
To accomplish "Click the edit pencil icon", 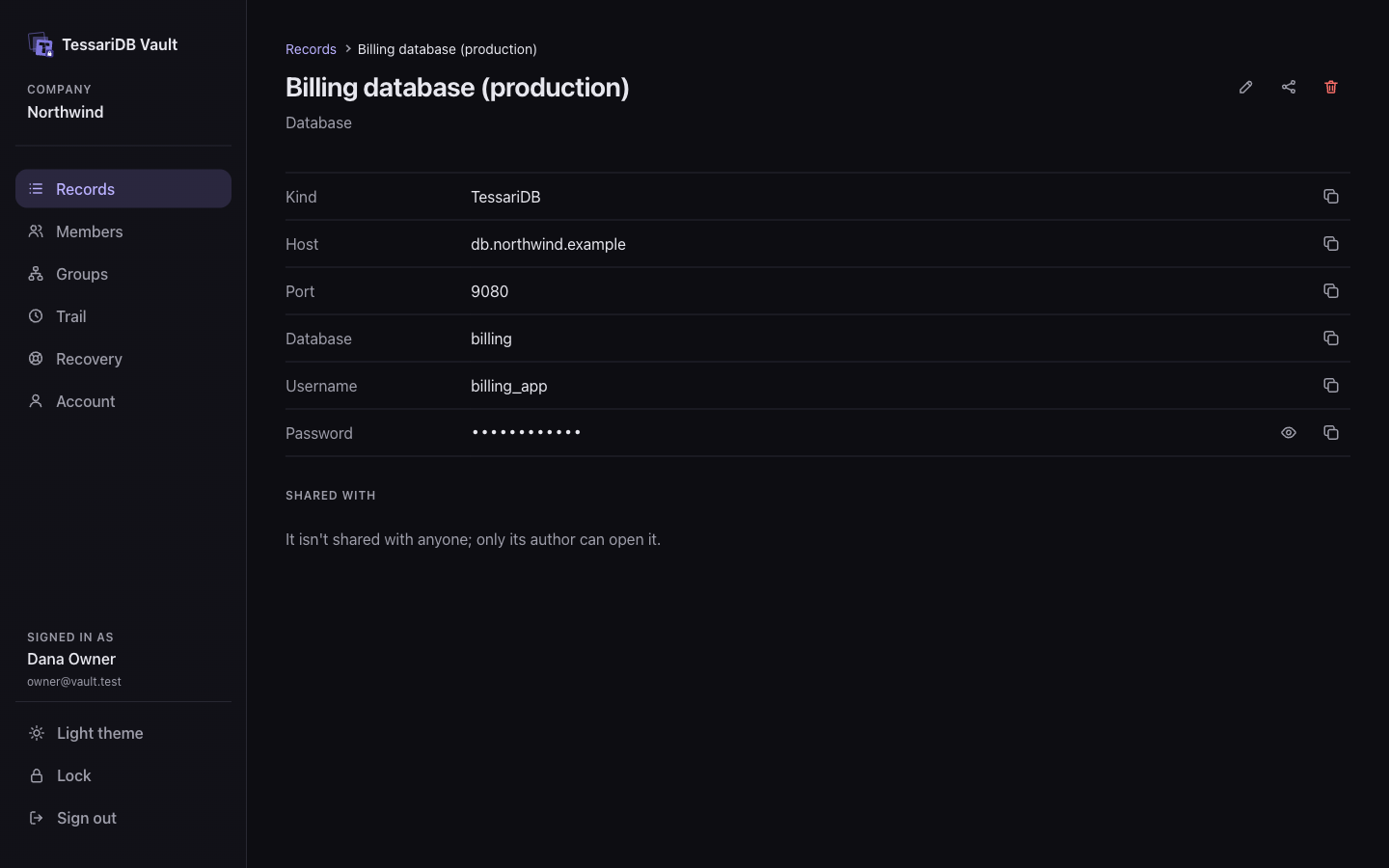I will 1245,87.
